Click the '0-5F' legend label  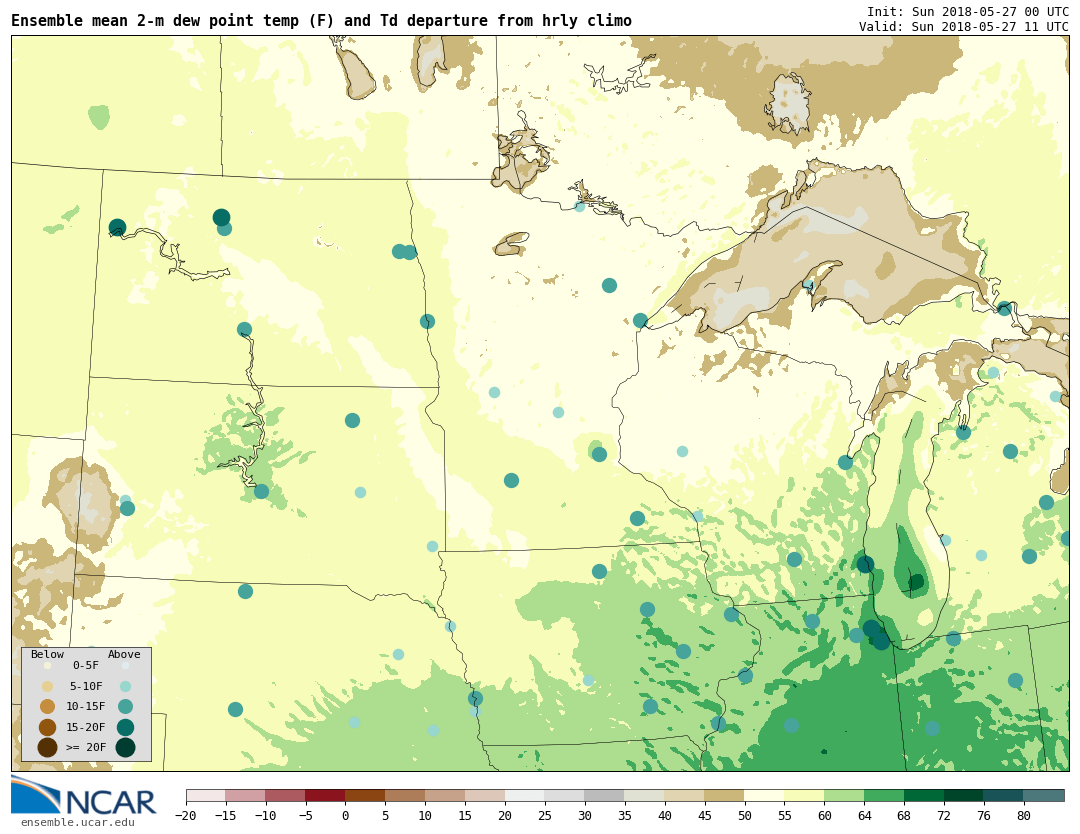(86, 666)
